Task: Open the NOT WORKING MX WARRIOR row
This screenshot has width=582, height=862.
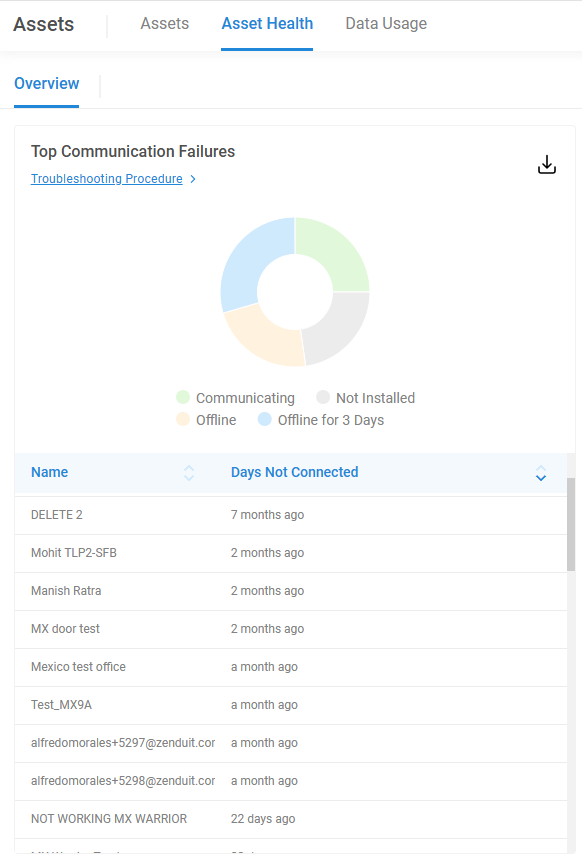Action: pos(291,819)
